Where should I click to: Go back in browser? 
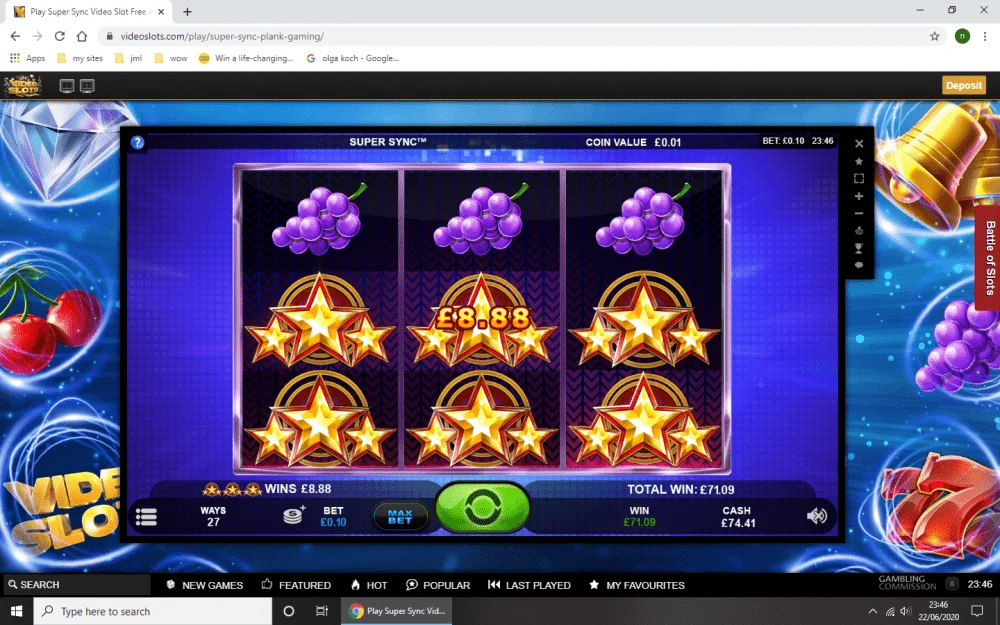15,36
